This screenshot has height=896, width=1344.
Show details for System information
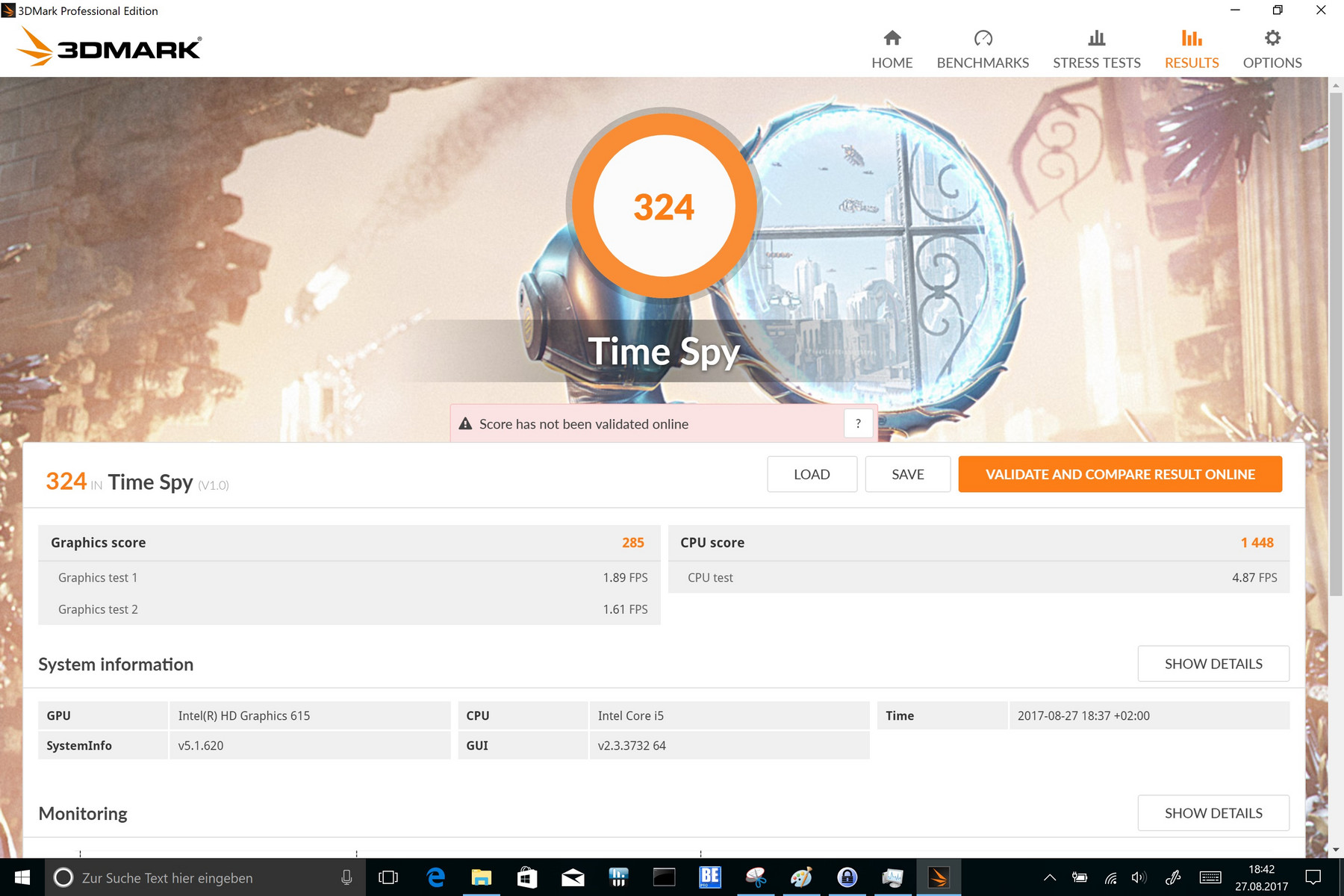click(1213, 664)
